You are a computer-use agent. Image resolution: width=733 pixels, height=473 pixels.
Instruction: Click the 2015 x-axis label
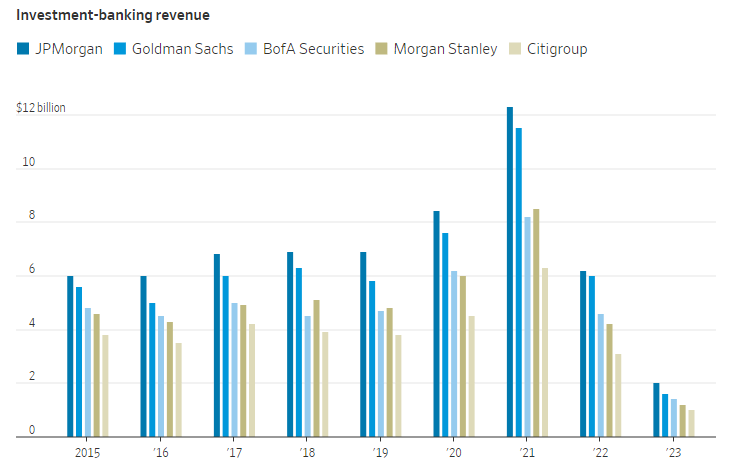click(87, 454)
